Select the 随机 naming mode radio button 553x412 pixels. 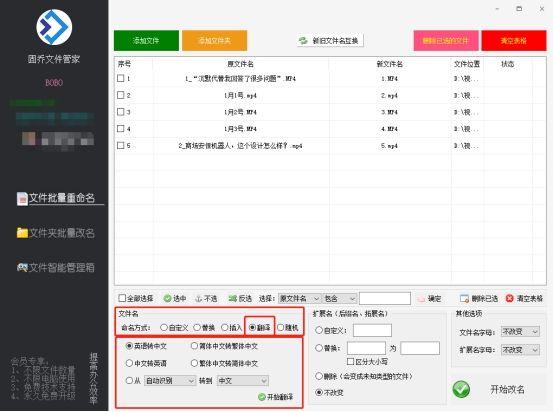(x=281, y=328)
